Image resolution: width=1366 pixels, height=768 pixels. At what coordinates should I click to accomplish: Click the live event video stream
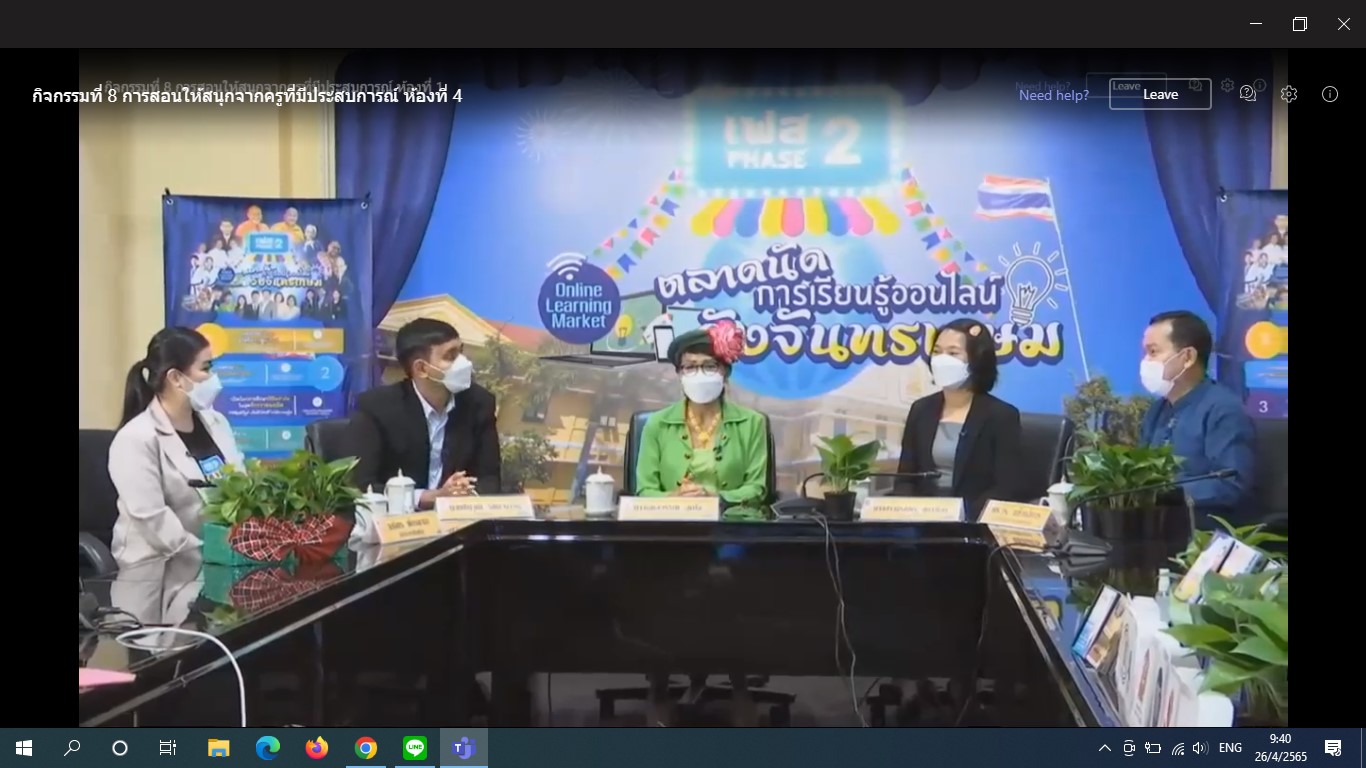tap(683, 400)
